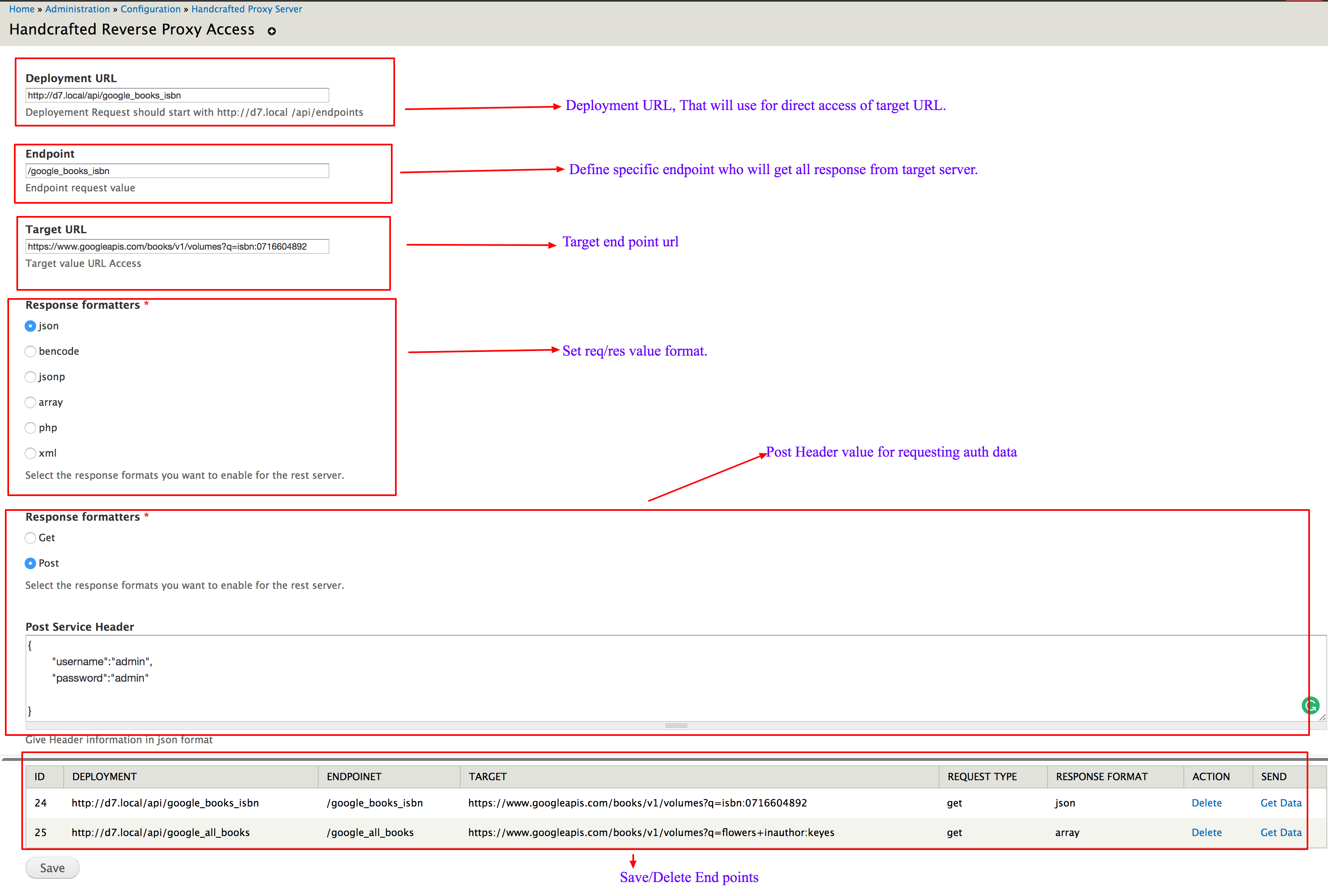Go to Administration breadcrumb link
1328x896 pixels.
pos(77,9)
